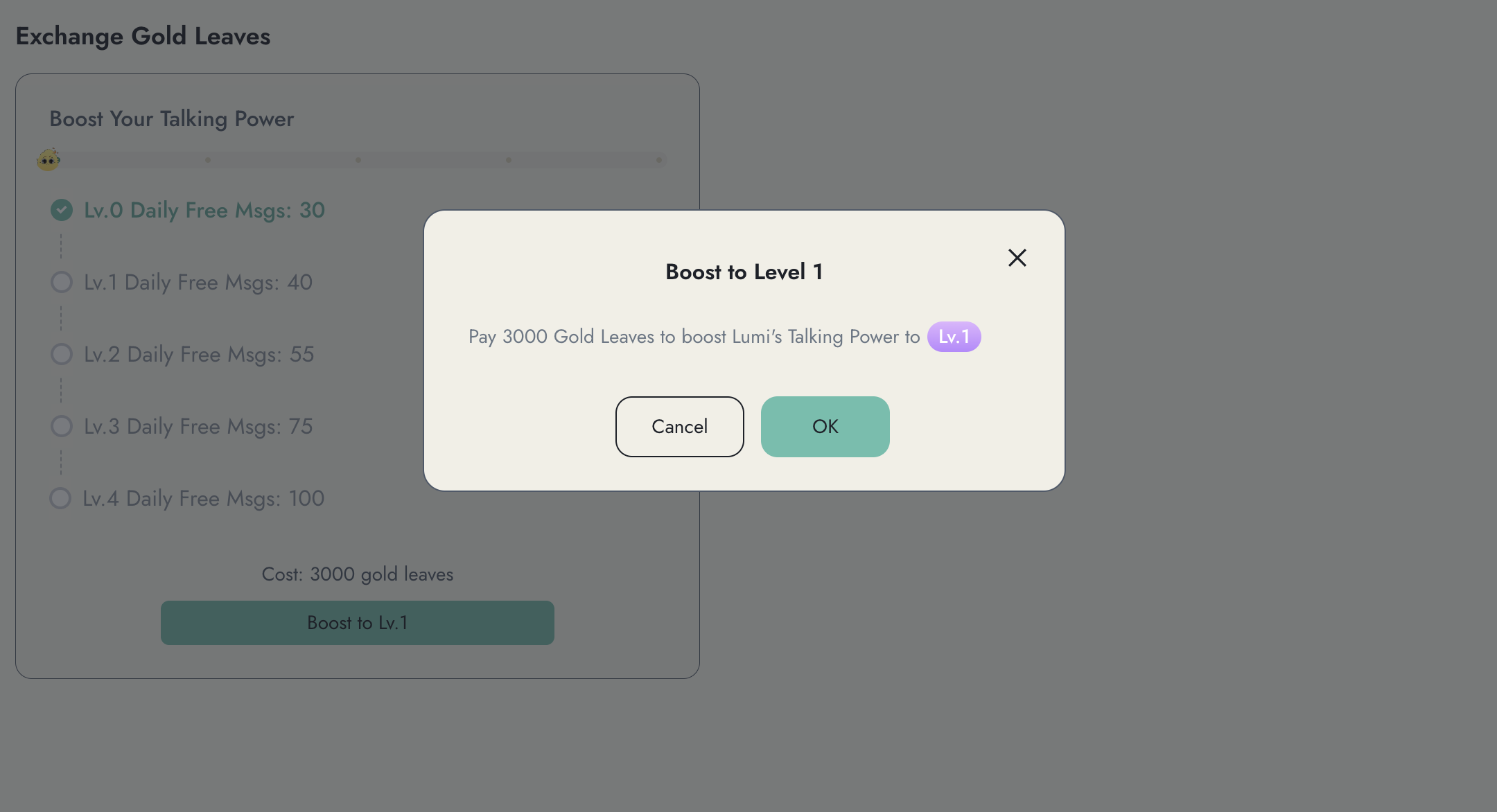Click the Boost Your Talking Power heading
This screenshot has width=1497, height=812.
[172, 119]
